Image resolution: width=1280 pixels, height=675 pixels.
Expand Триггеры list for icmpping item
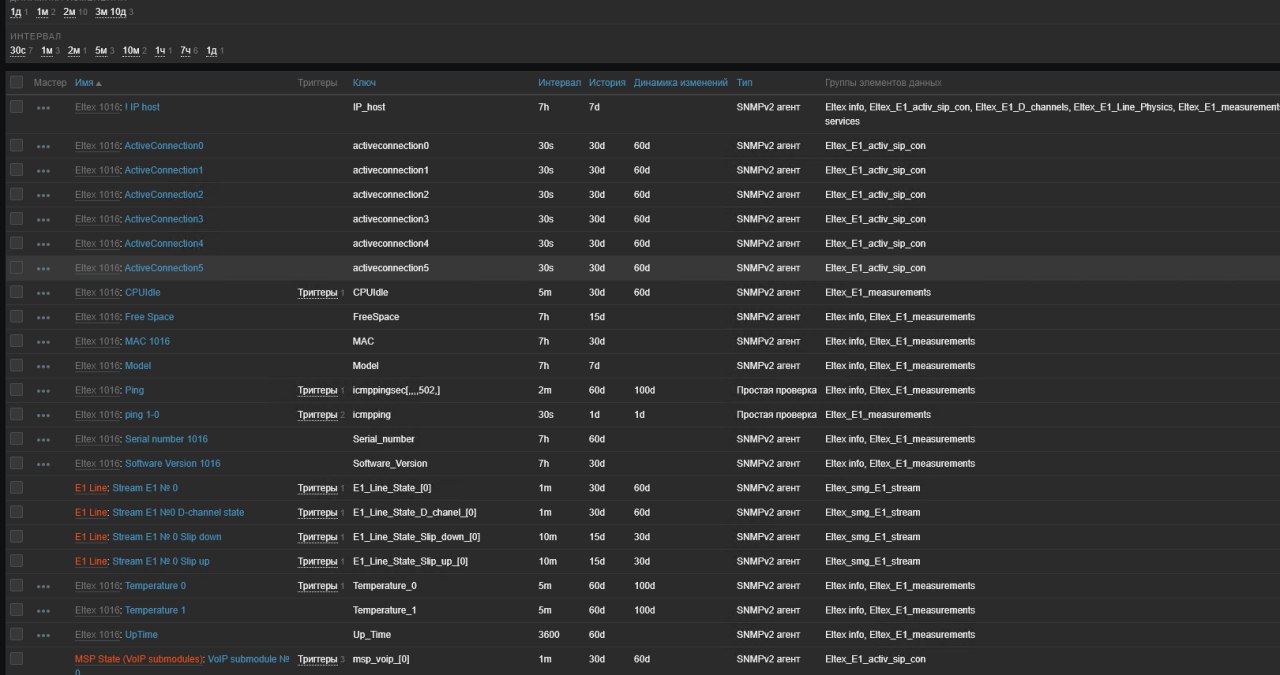click(x=317, y=415)
